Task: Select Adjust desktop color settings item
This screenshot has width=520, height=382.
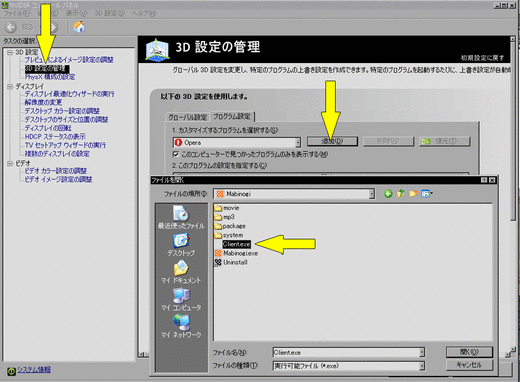Action: (x=62, y=111)
